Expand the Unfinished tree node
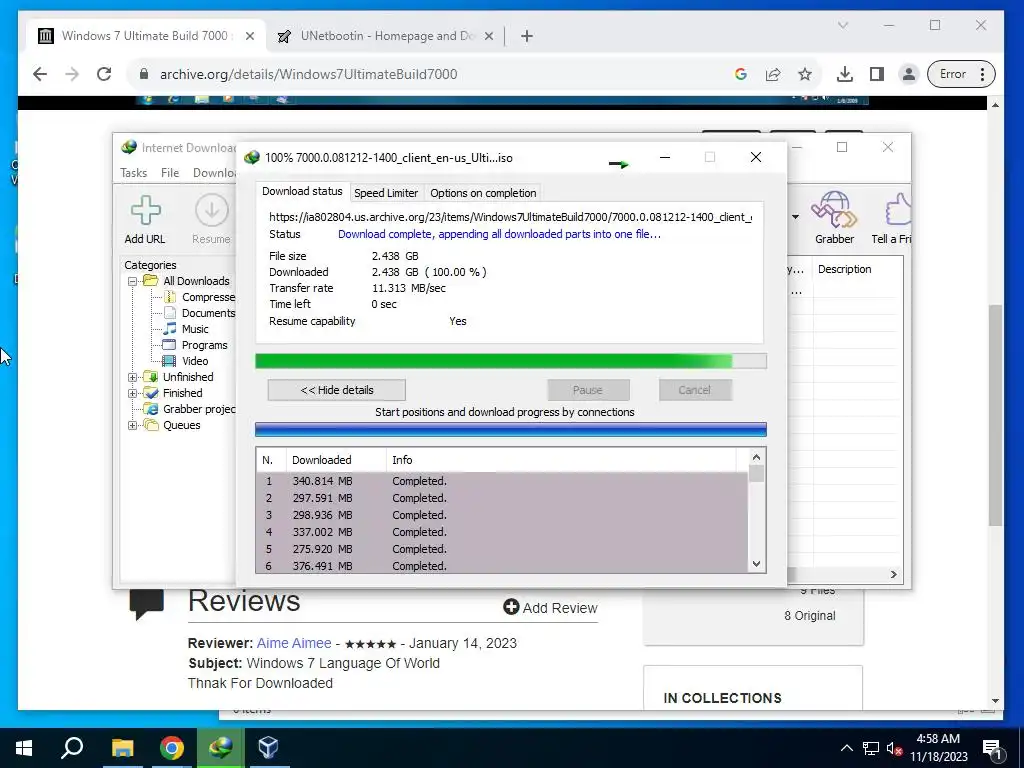Viewport: 1024px width, 768px height. click(x=133, y=377)
